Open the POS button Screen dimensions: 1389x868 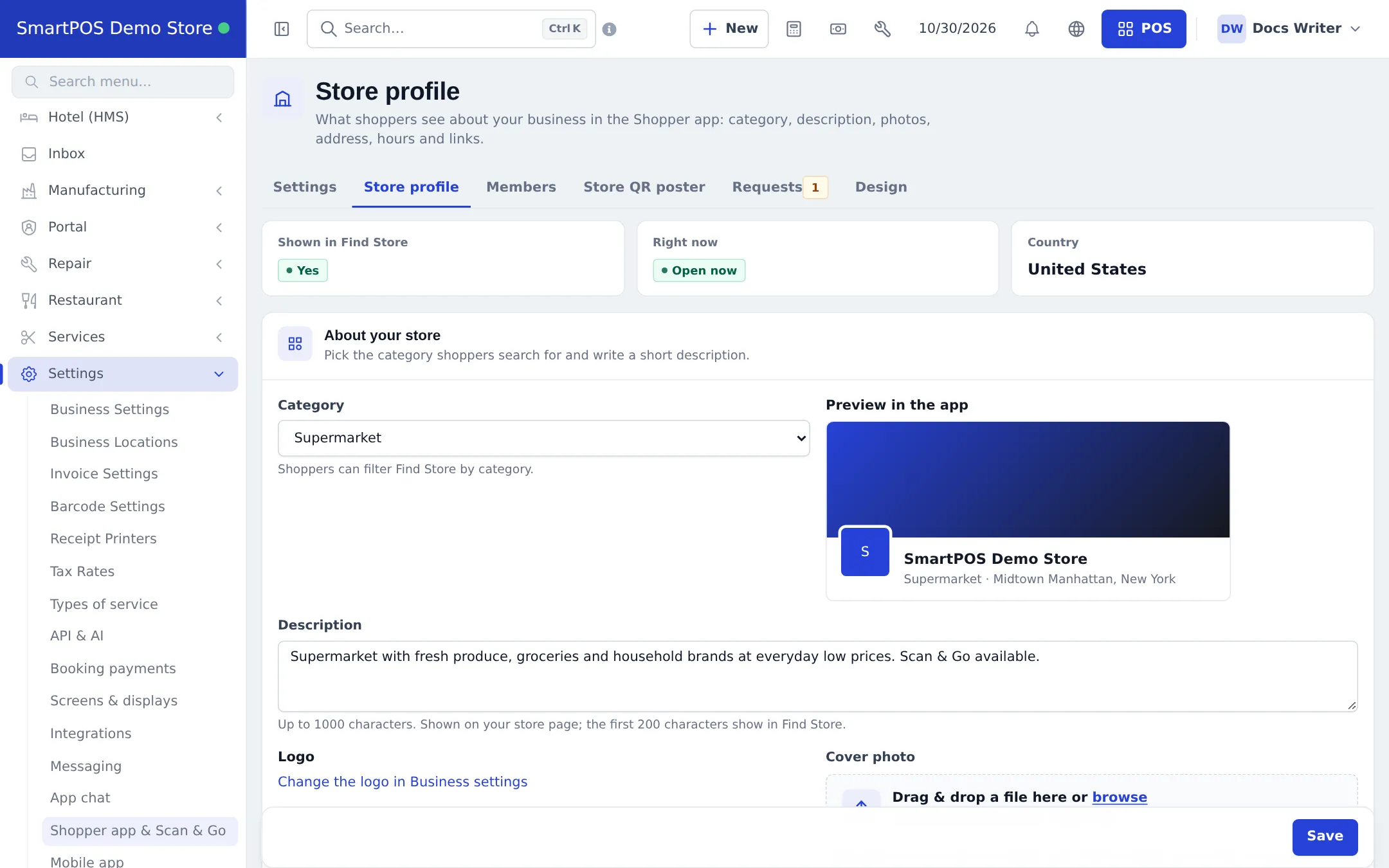1143,29
